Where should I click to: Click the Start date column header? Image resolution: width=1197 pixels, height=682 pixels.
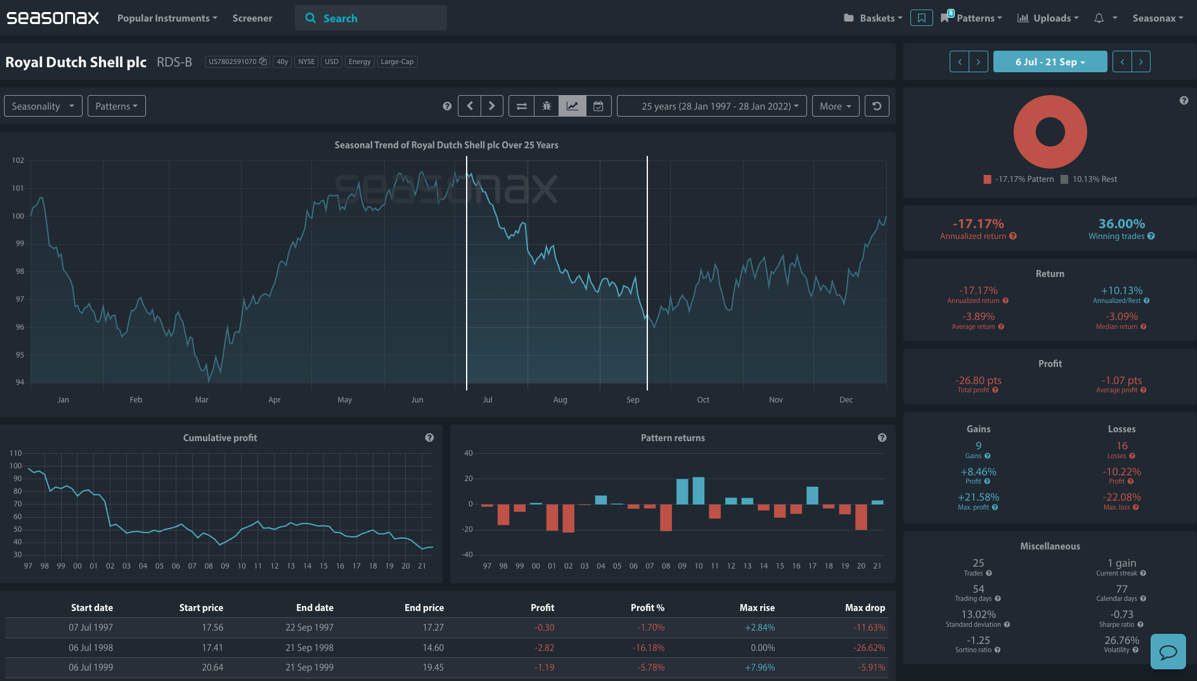[x=92, y=608]
